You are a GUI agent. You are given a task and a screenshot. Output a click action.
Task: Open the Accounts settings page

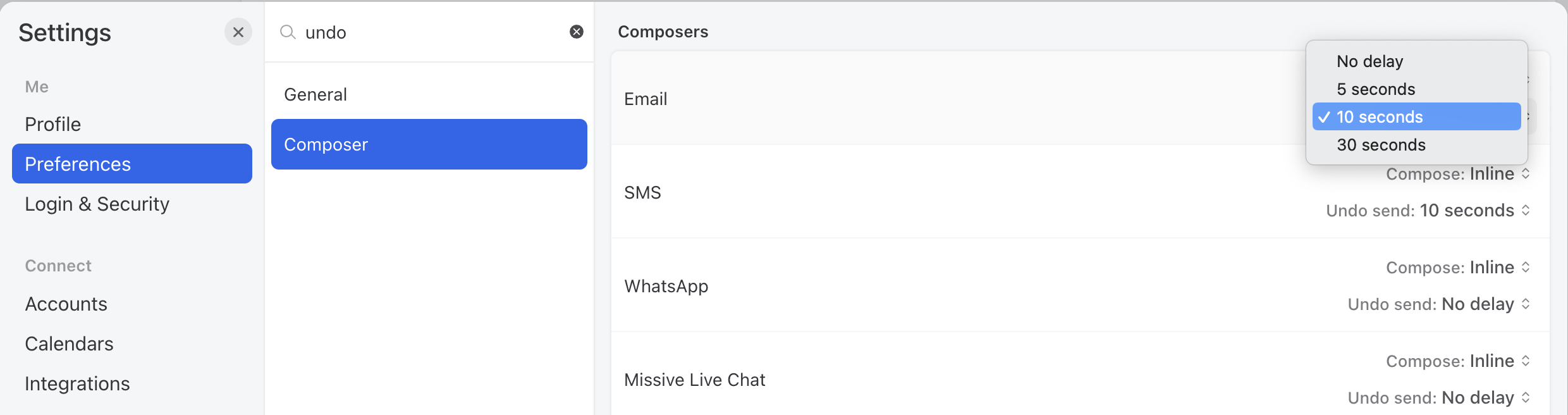tap(66, 304)
